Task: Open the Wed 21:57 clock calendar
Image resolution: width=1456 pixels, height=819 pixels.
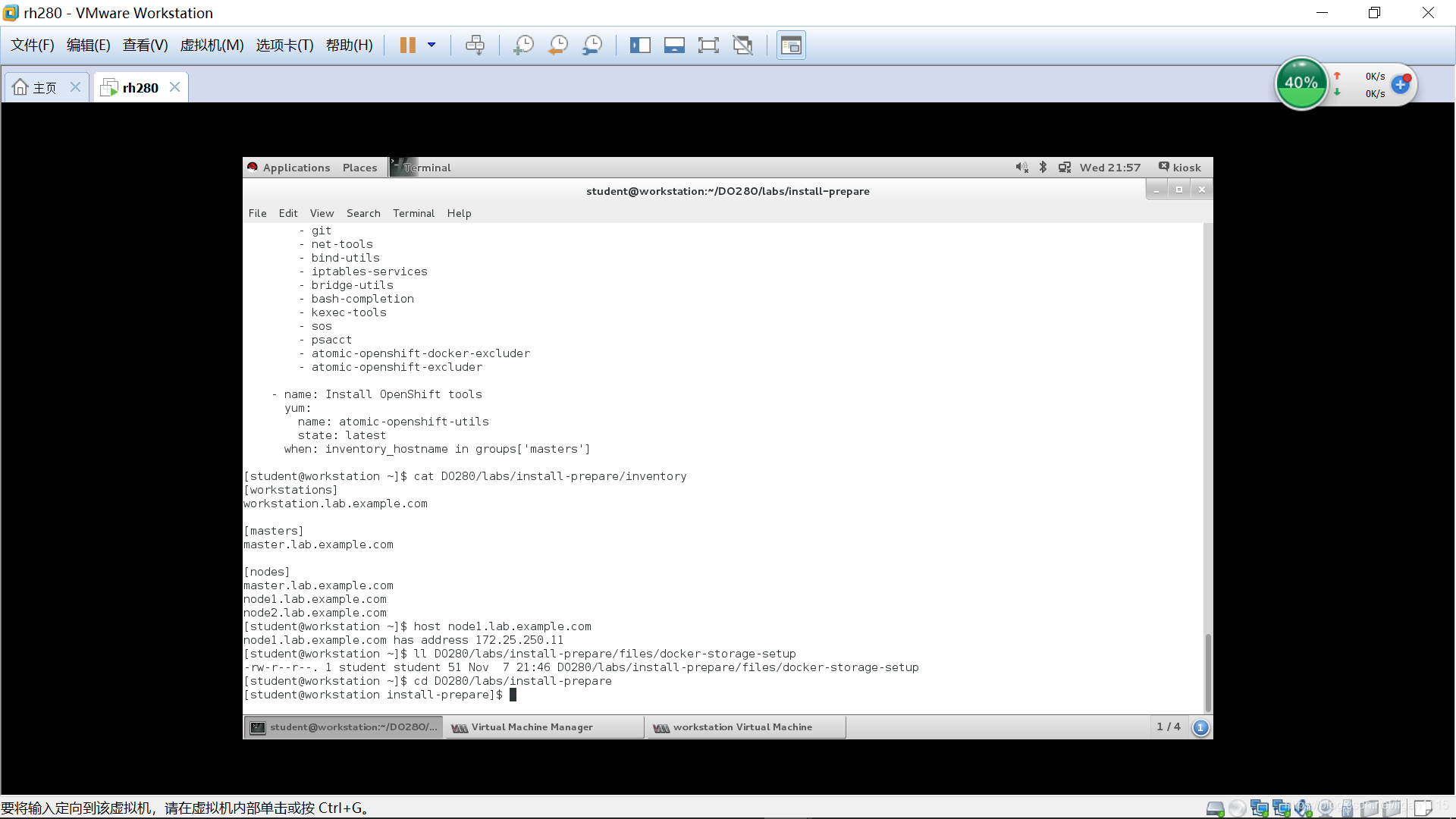Action: [x=1109, y=167]
